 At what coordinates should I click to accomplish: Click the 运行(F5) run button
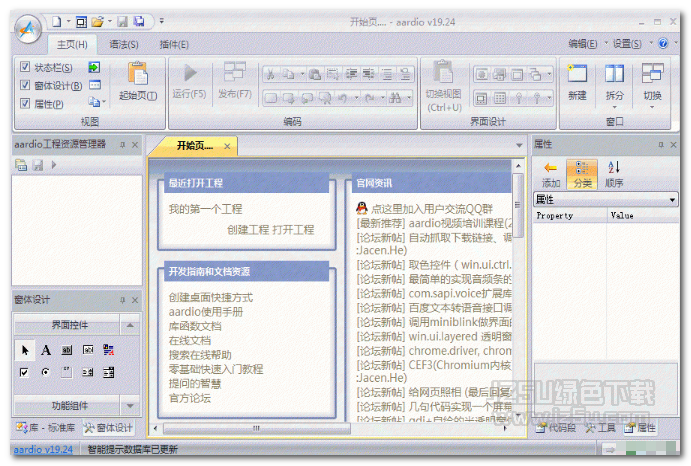coord(189,82)
